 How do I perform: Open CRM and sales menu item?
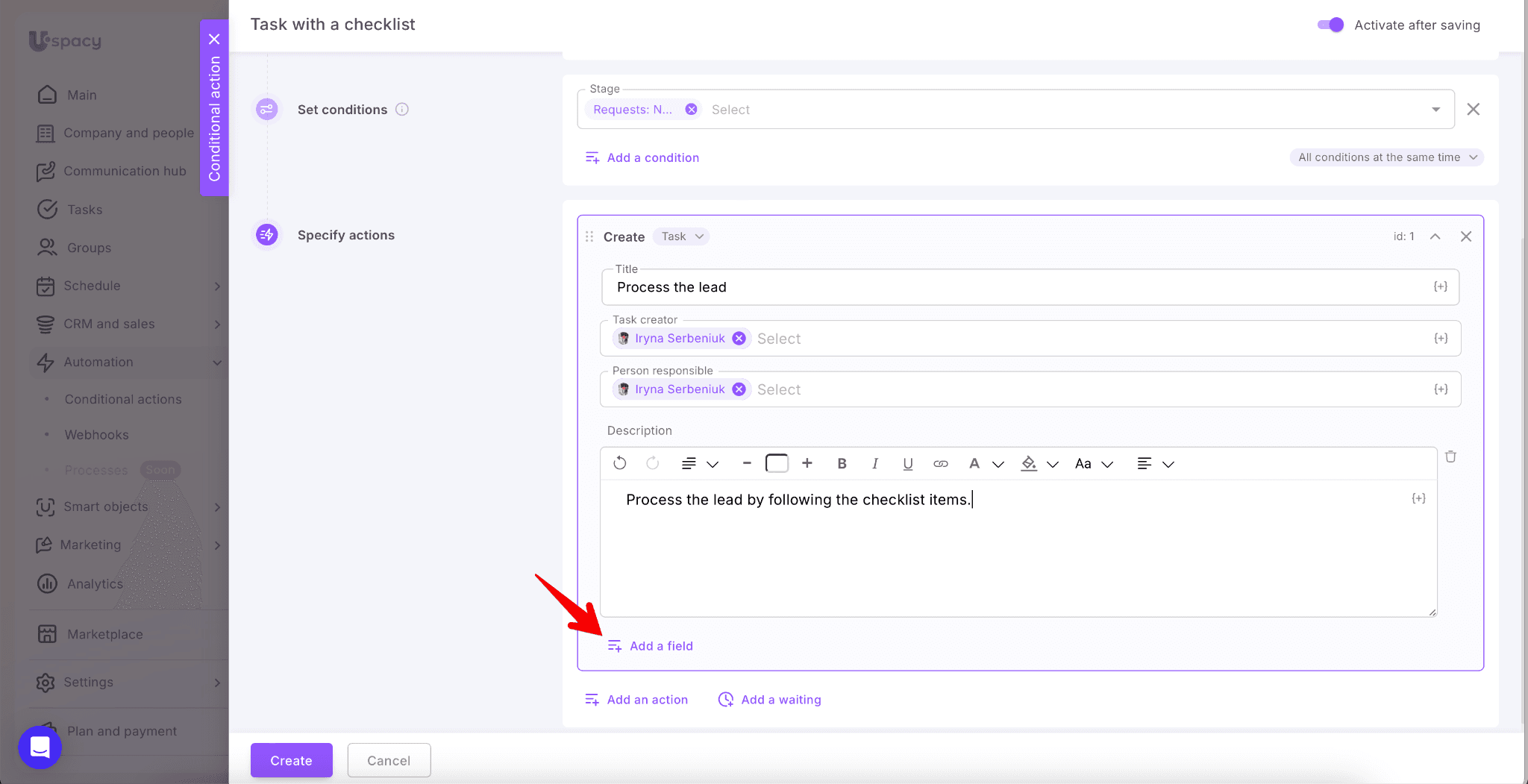(x=109, y=324)
